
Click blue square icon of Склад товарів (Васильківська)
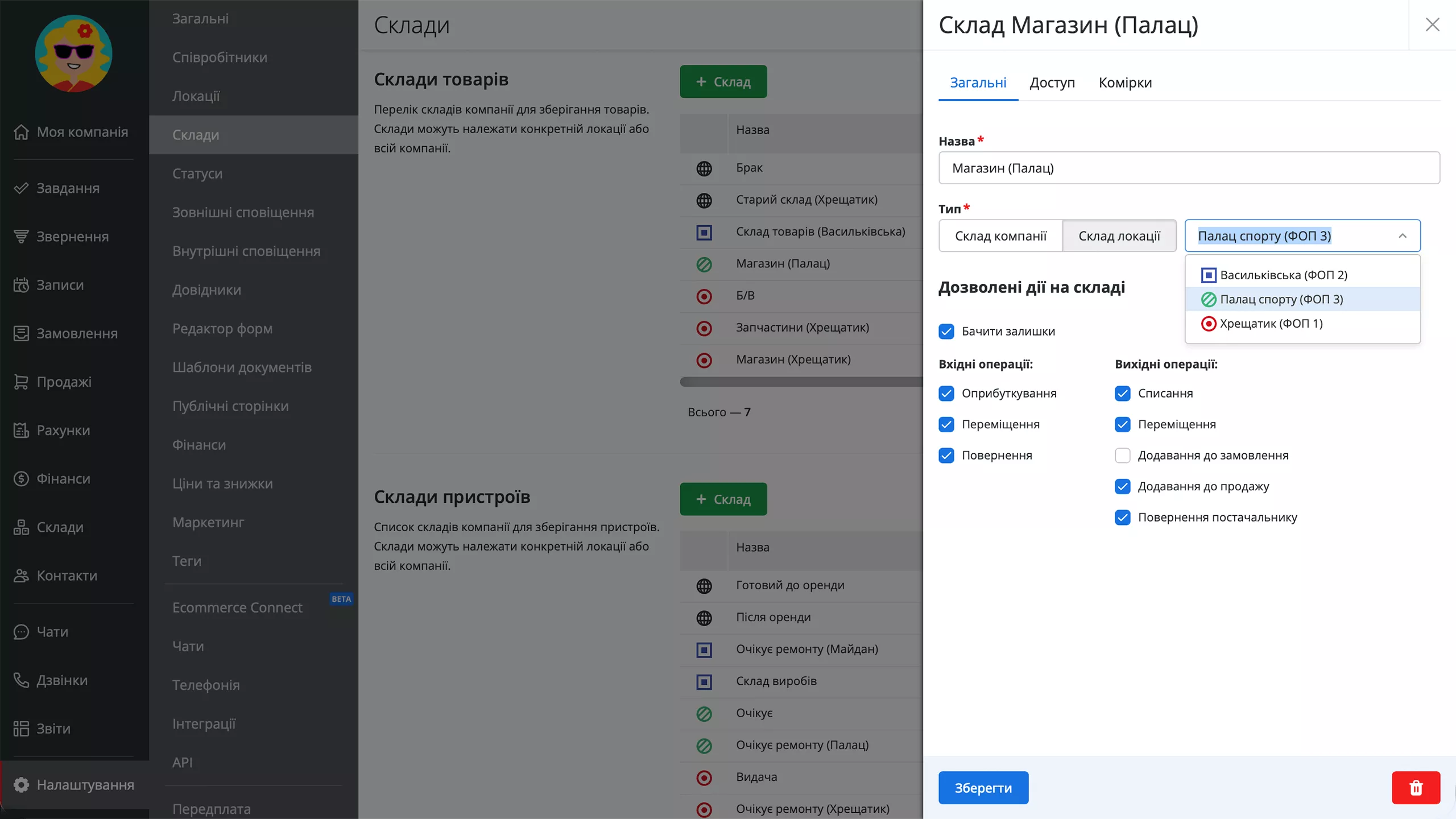[x=704, y=232]
